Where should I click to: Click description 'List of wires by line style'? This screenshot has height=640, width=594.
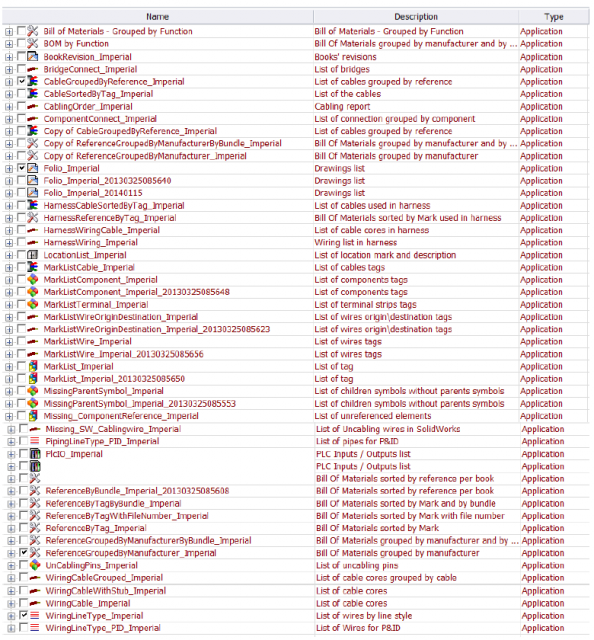click(364, 616)
